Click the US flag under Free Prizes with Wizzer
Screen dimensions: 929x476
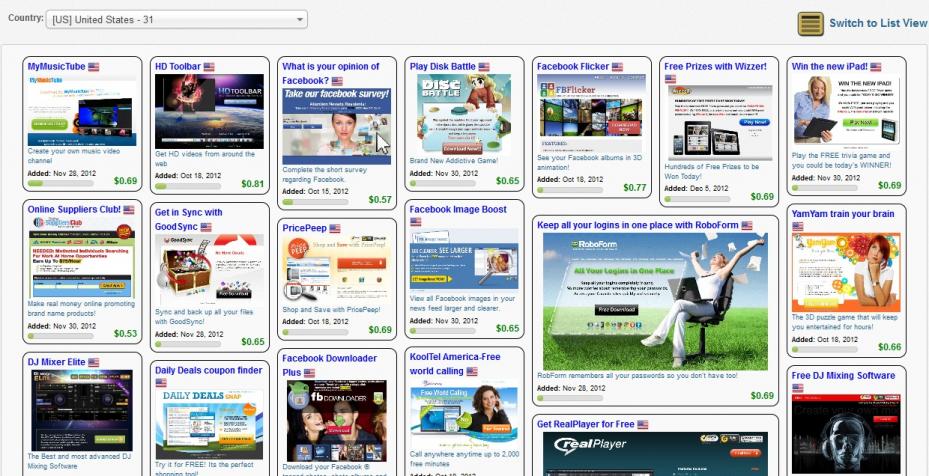[x=669, y=79]
